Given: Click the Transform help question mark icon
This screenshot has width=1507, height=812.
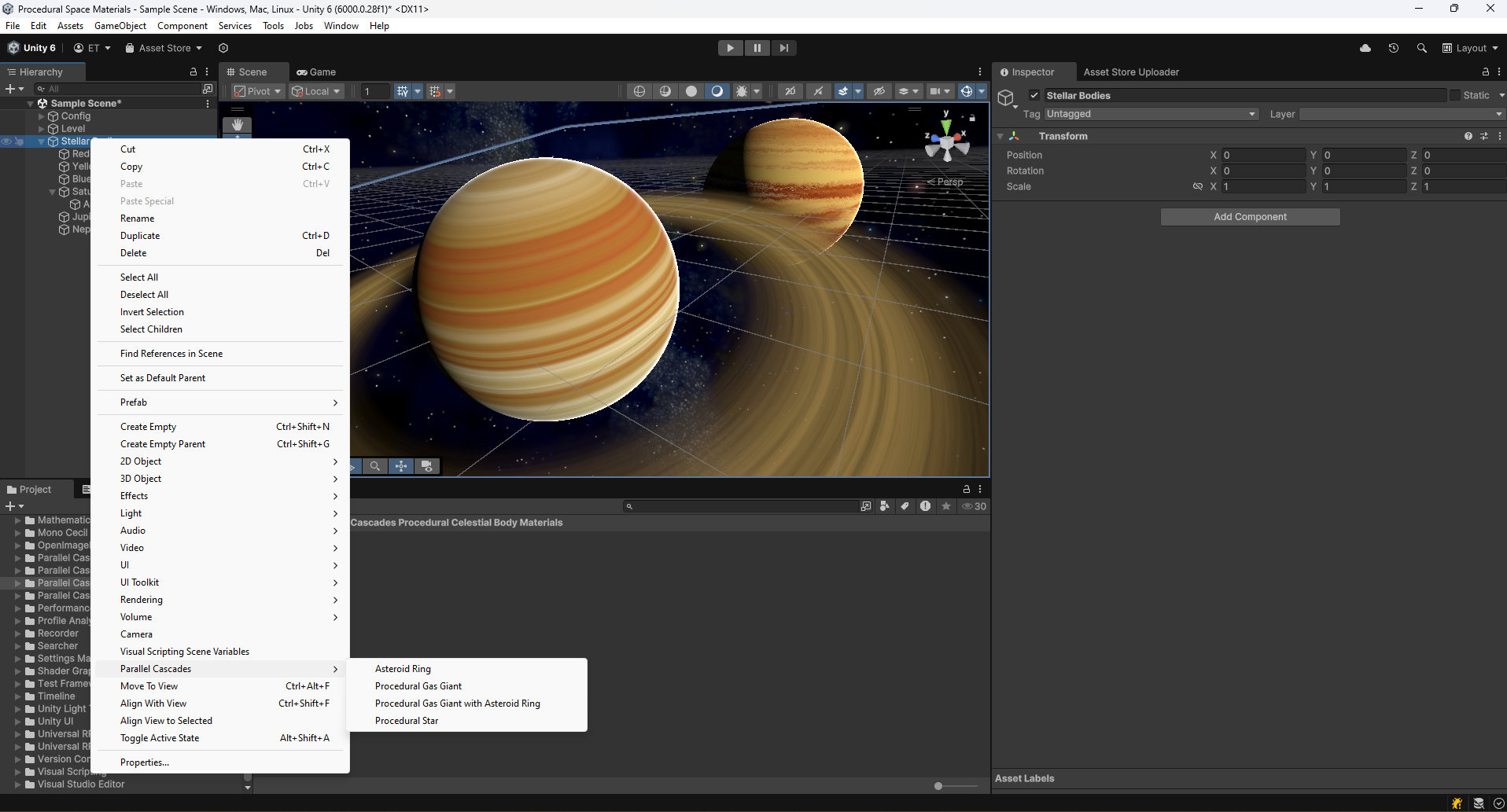Looking at the screenshot, I should click(1468, 136).
